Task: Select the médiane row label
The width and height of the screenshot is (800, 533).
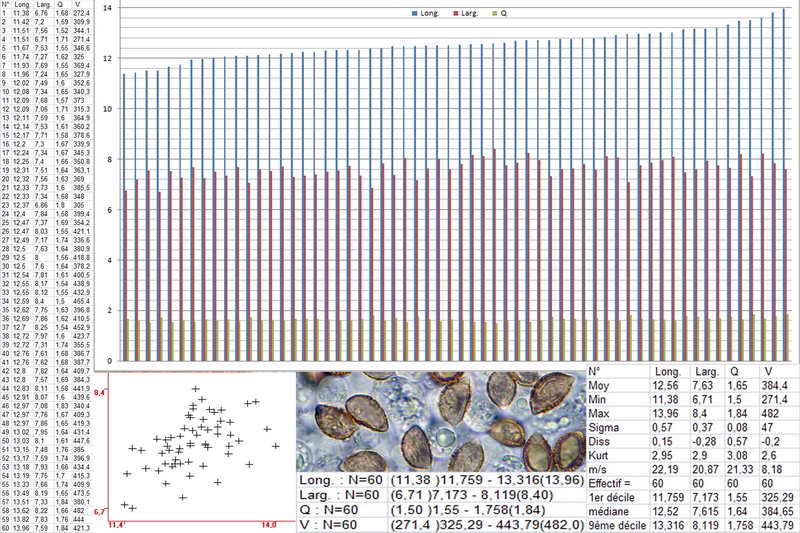Action: tap(607, 511)
